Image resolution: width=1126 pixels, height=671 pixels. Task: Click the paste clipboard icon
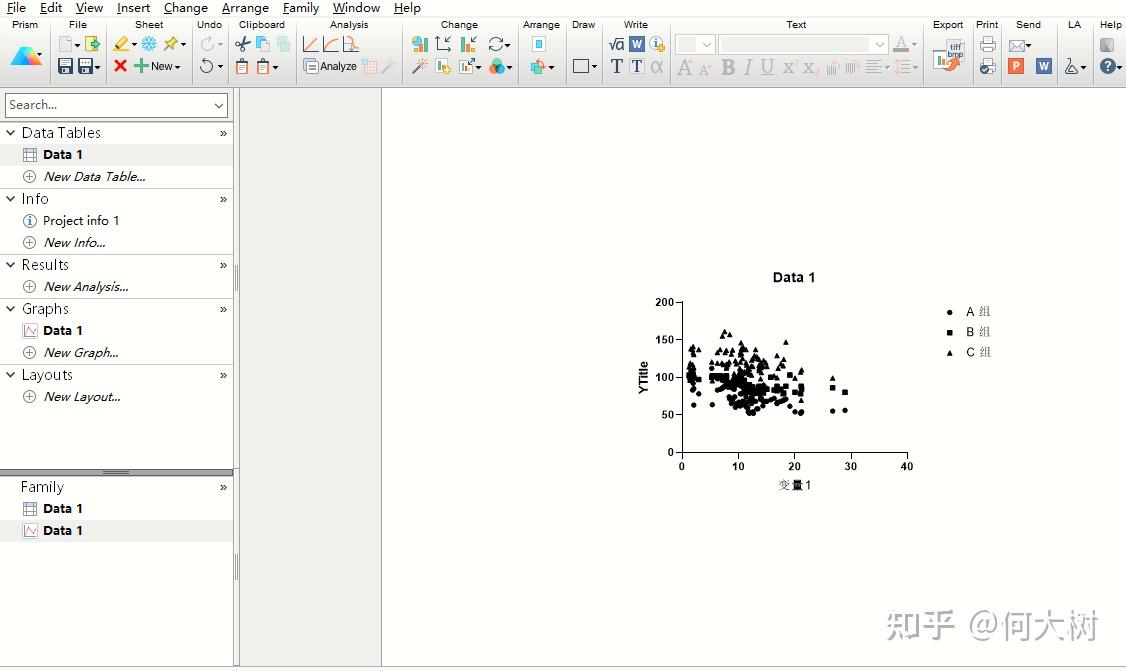242,67
